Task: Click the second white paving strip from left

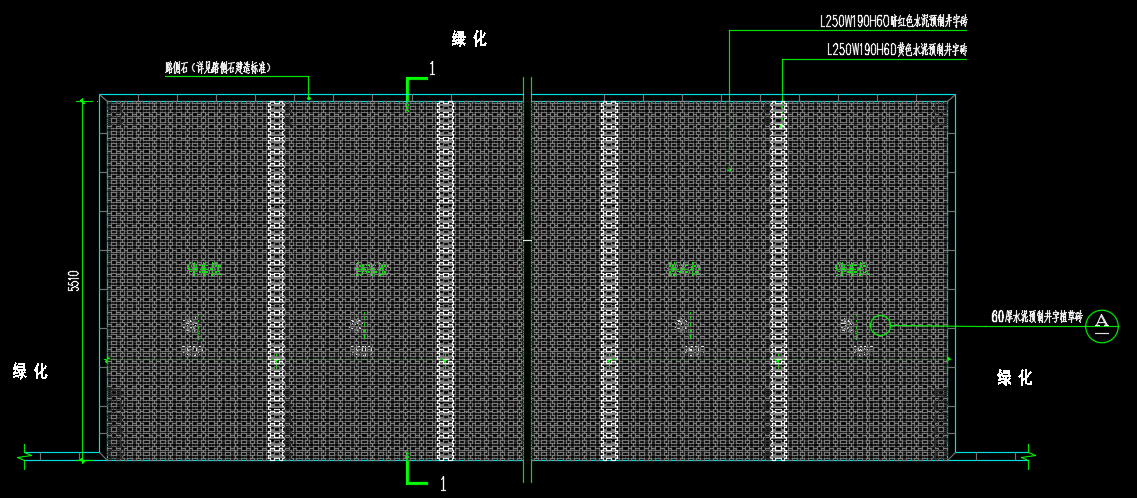Action: coord(445,281)
